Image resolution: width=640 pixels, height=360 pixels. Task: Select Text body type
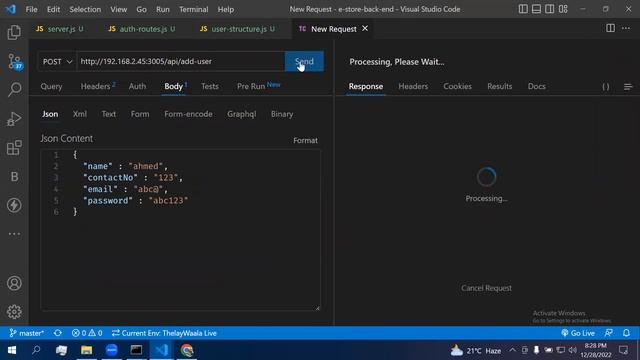pos(109,114)
